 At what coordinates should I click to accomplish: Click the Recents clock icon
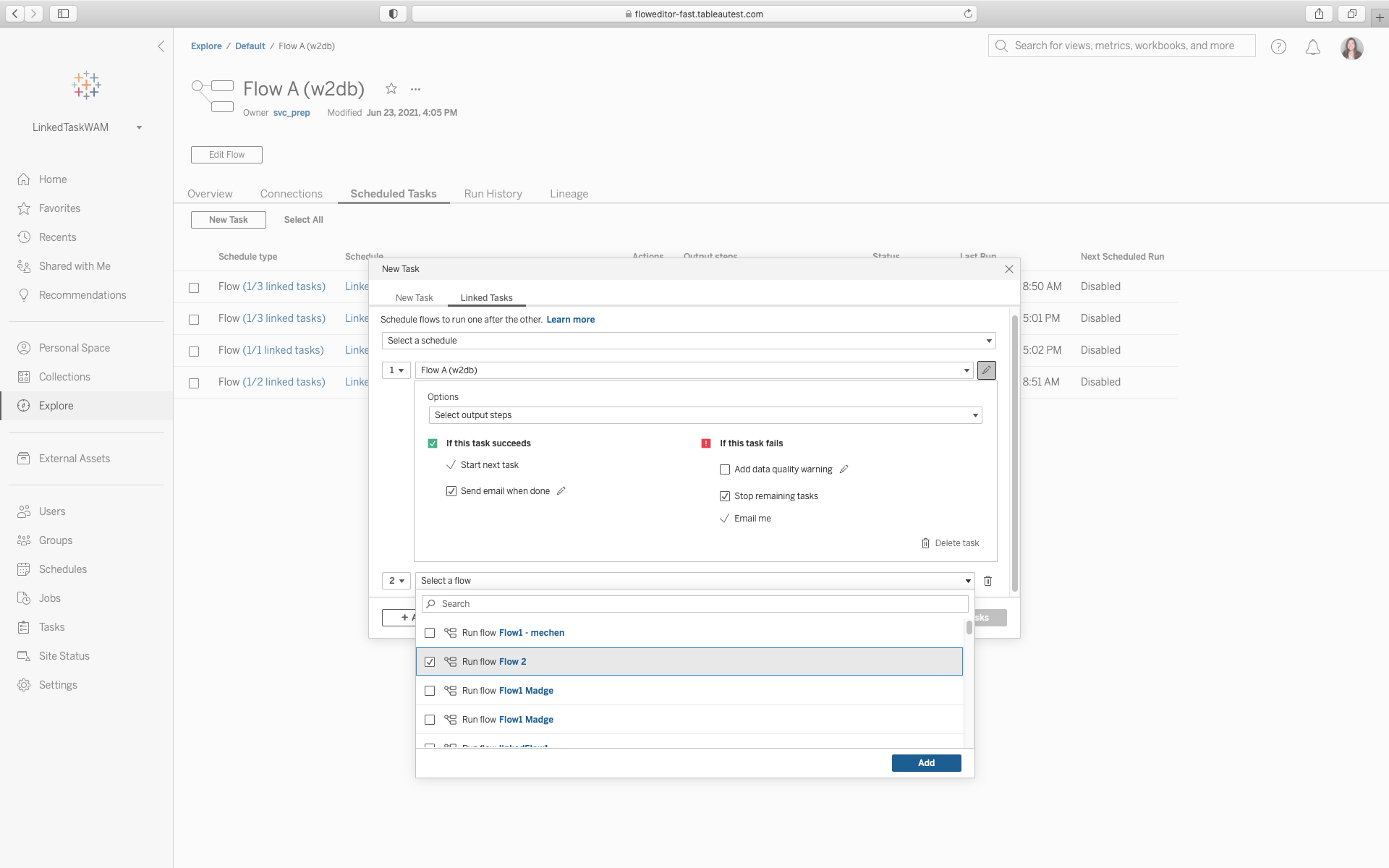(24, 237)
